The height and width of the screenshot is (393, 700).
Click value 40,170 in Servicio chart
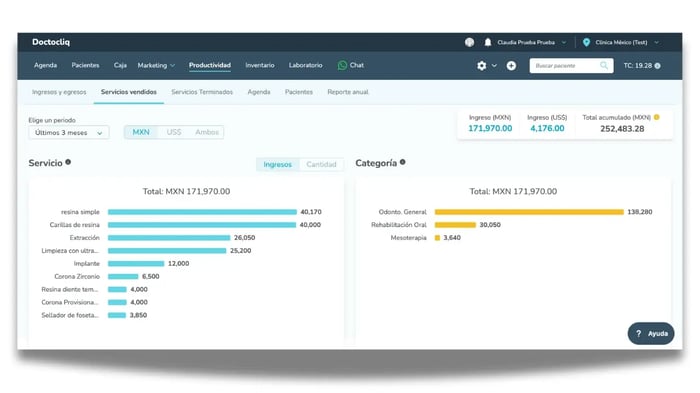click(311, 212)
